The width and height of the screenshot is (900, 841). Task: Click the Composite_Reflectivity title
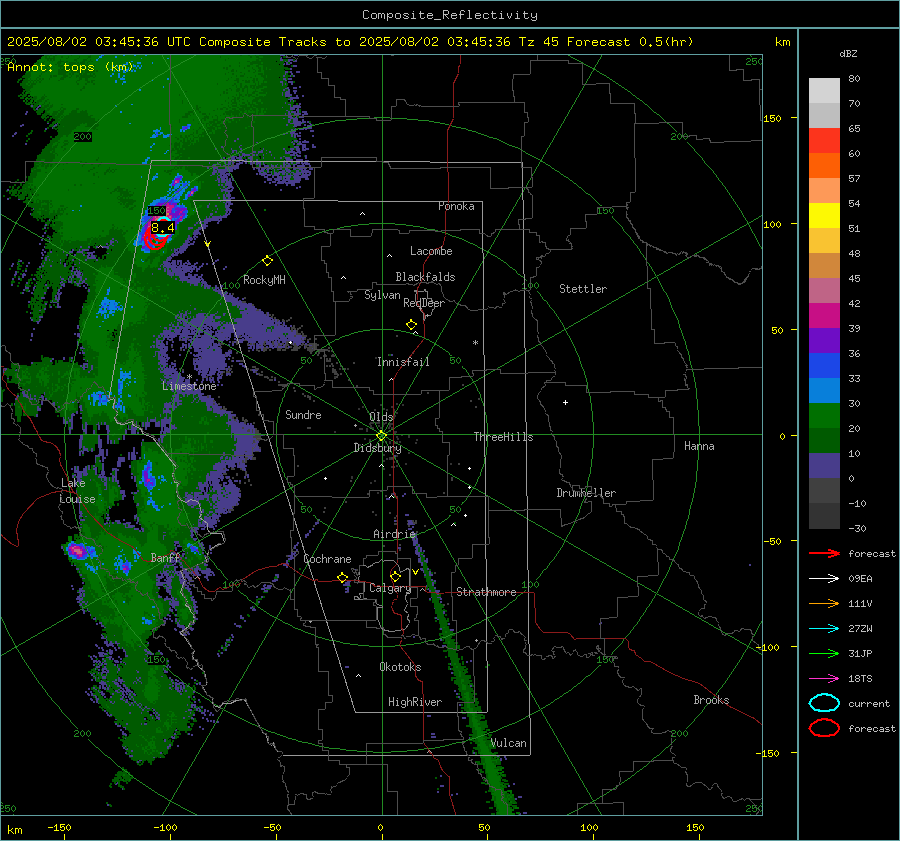[x=450, y=15]
